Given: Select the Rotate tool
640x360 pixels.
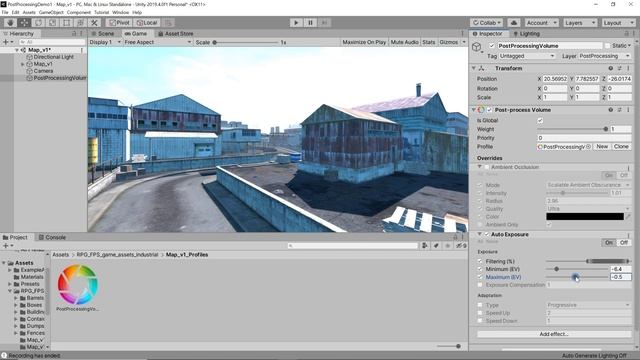Looking at the screenshot, I should point(38,23).
